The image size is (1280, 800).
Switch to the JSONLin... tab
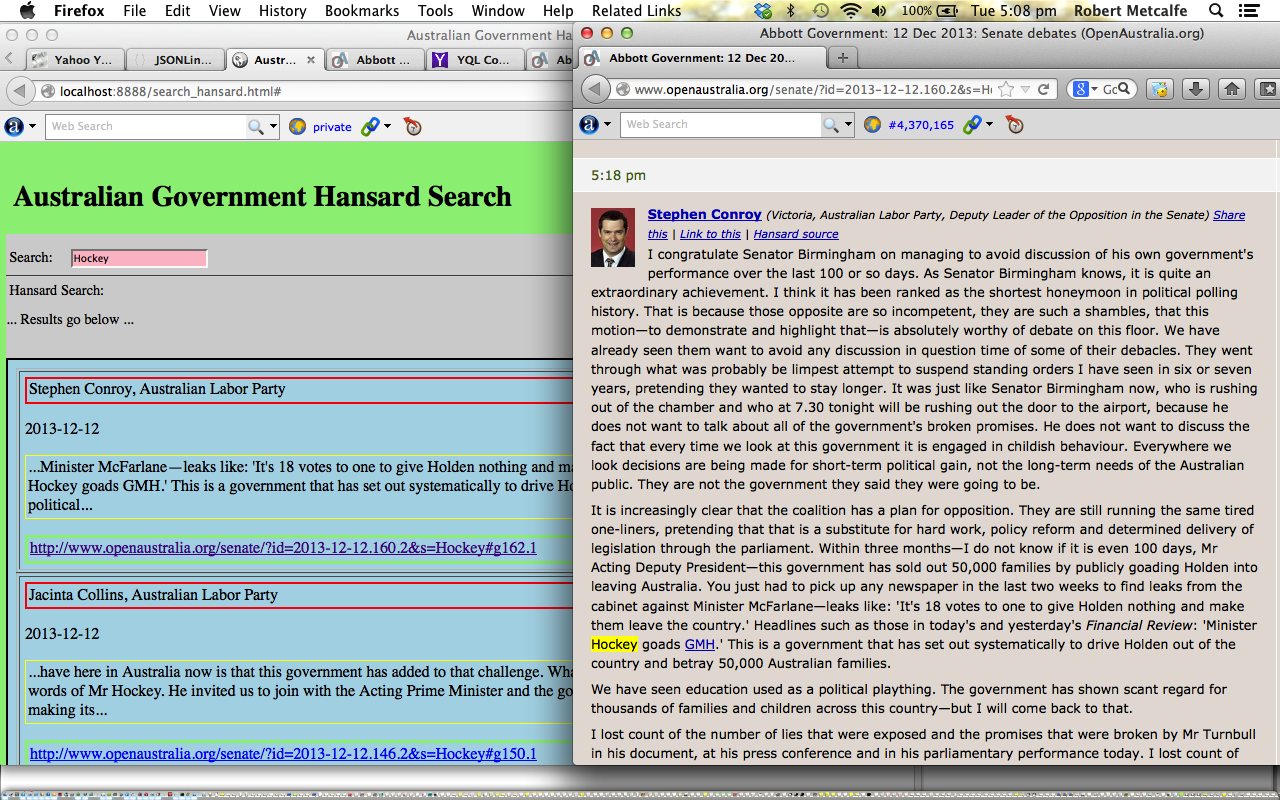point(174,59)
